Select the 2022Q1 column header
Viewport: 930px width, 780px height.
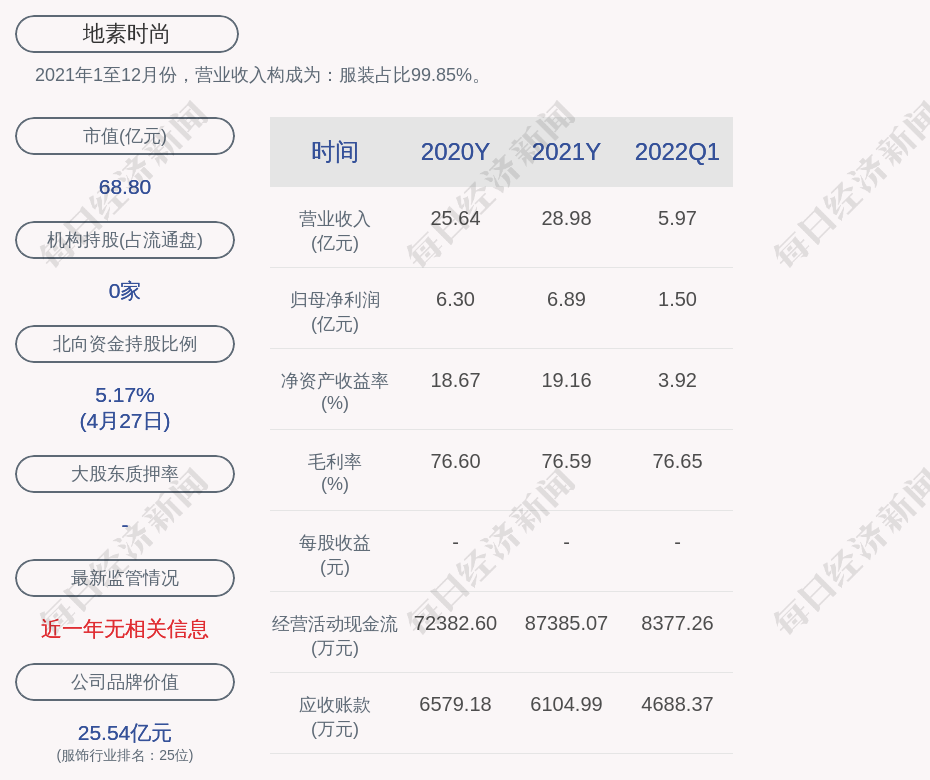click(x=677, y=152)
